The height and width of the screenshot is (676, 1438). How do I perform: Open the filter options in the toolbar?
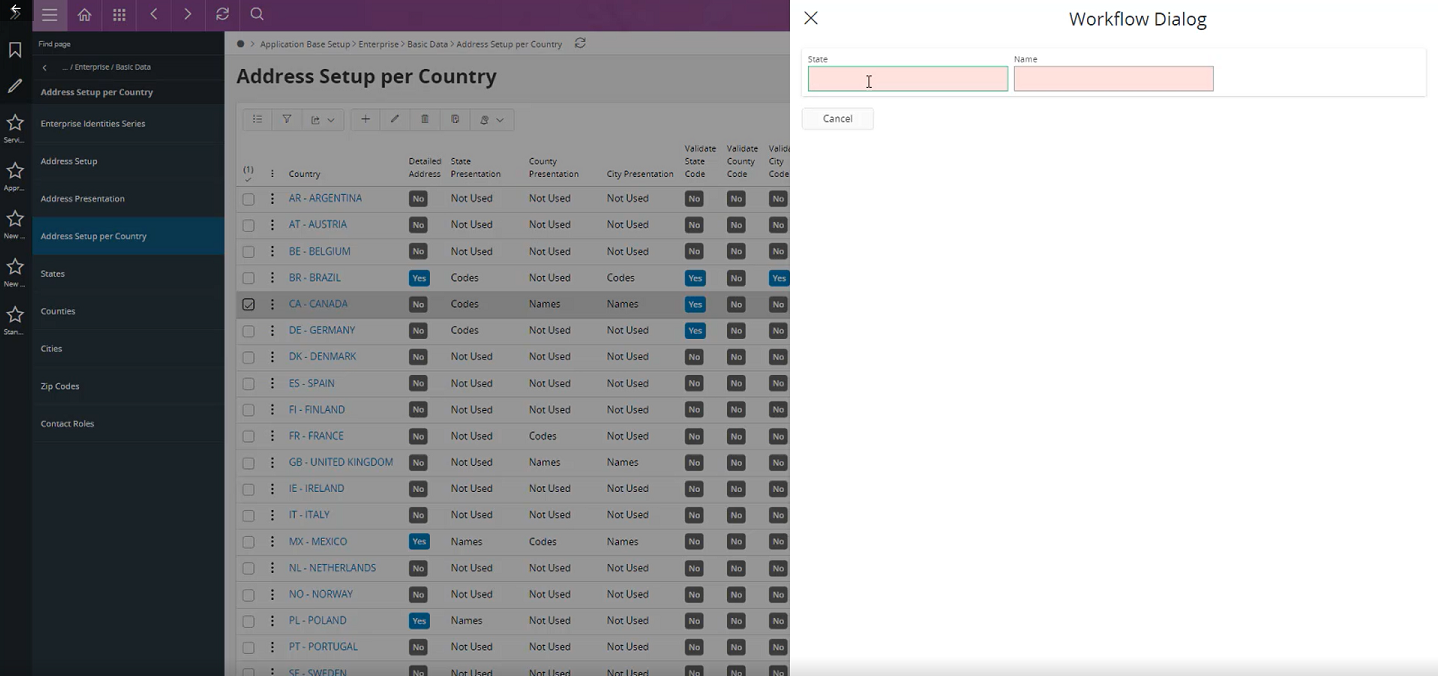tap(287, 119)
